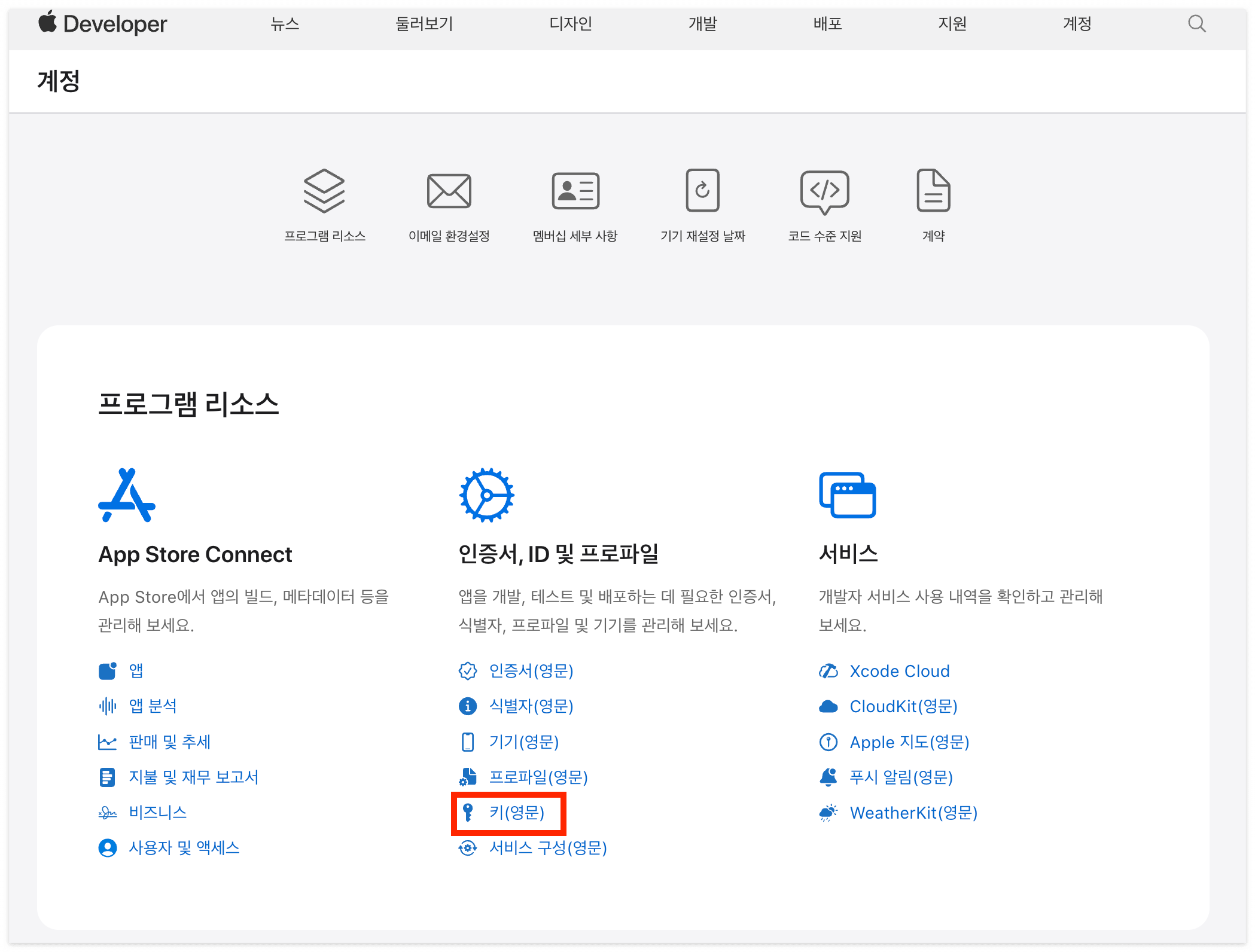Open the 프로그램 리소스 layers icon
This screenshot has width=1255, height=952.
324,191
